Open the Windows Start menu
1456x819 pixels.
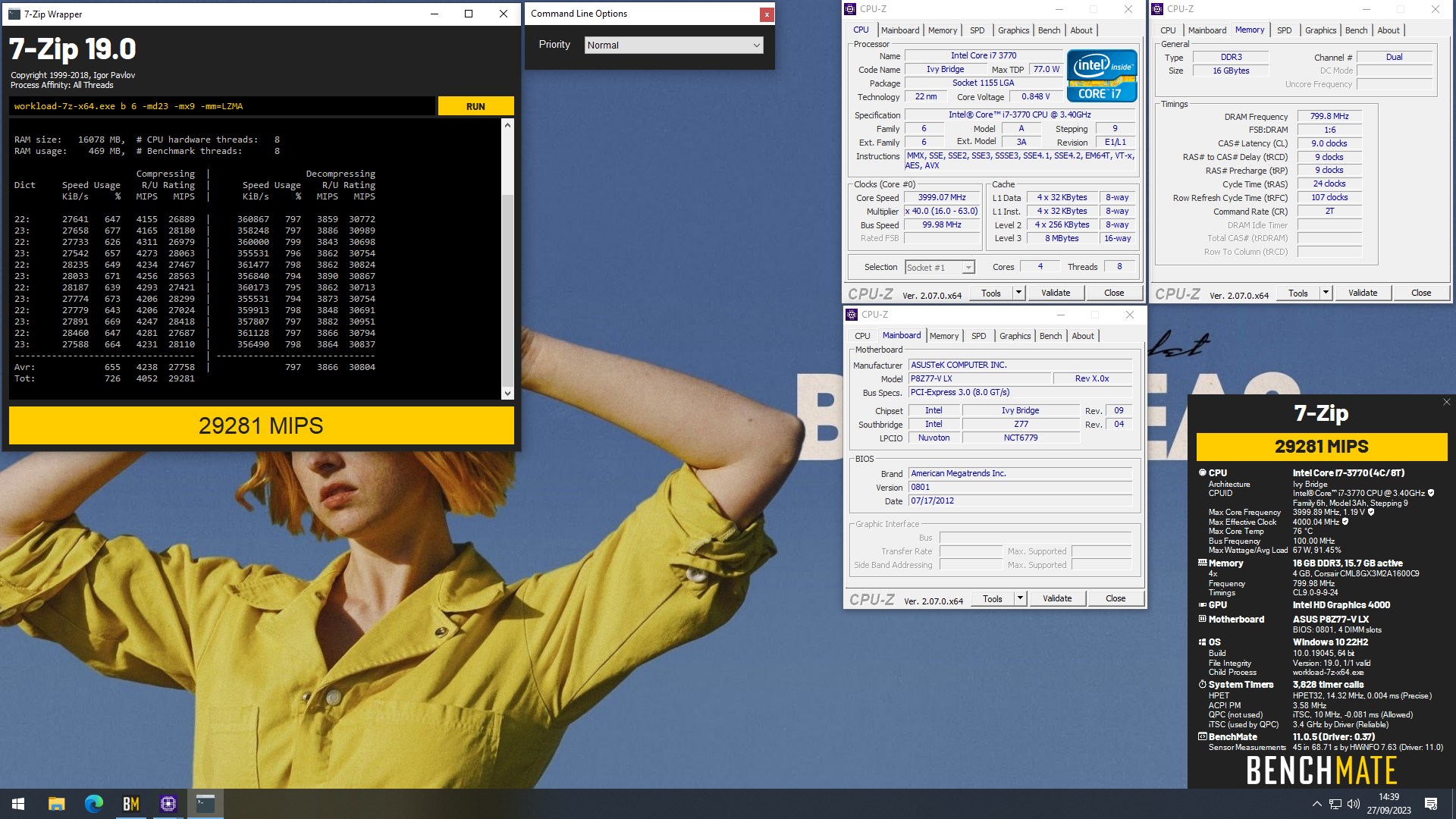pyautogui.click(x=18, y=804)
